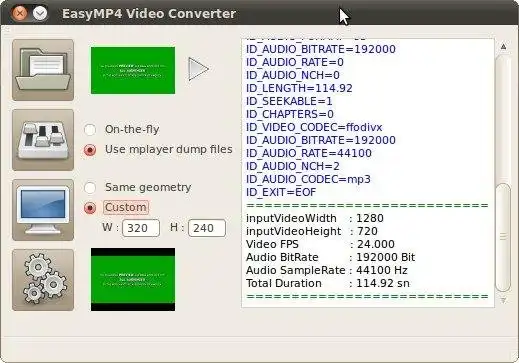The width and height of the screenshot is (519, 363).
Task: Click the ID_AUDIO_CODEC=mp3 line
Action: (308, 179)
